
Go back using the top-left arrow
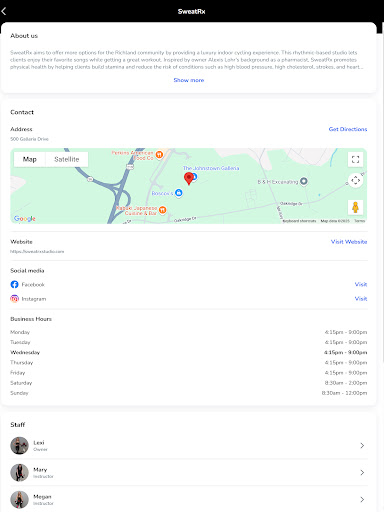(4, 11)
